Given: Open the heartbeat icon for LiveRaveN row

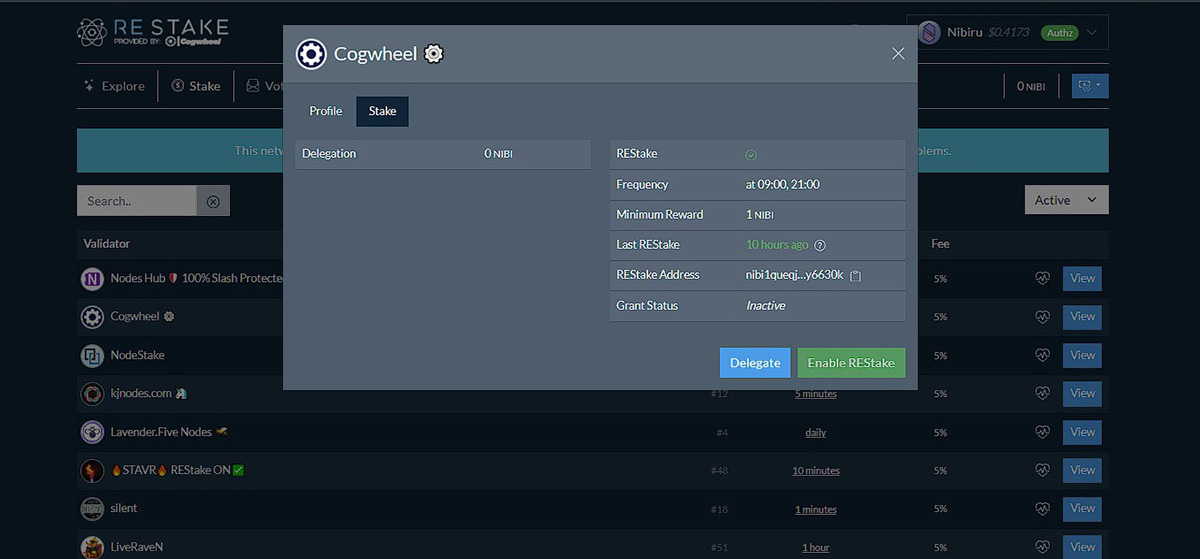Looking at the screenshot, I should 1042,547.
